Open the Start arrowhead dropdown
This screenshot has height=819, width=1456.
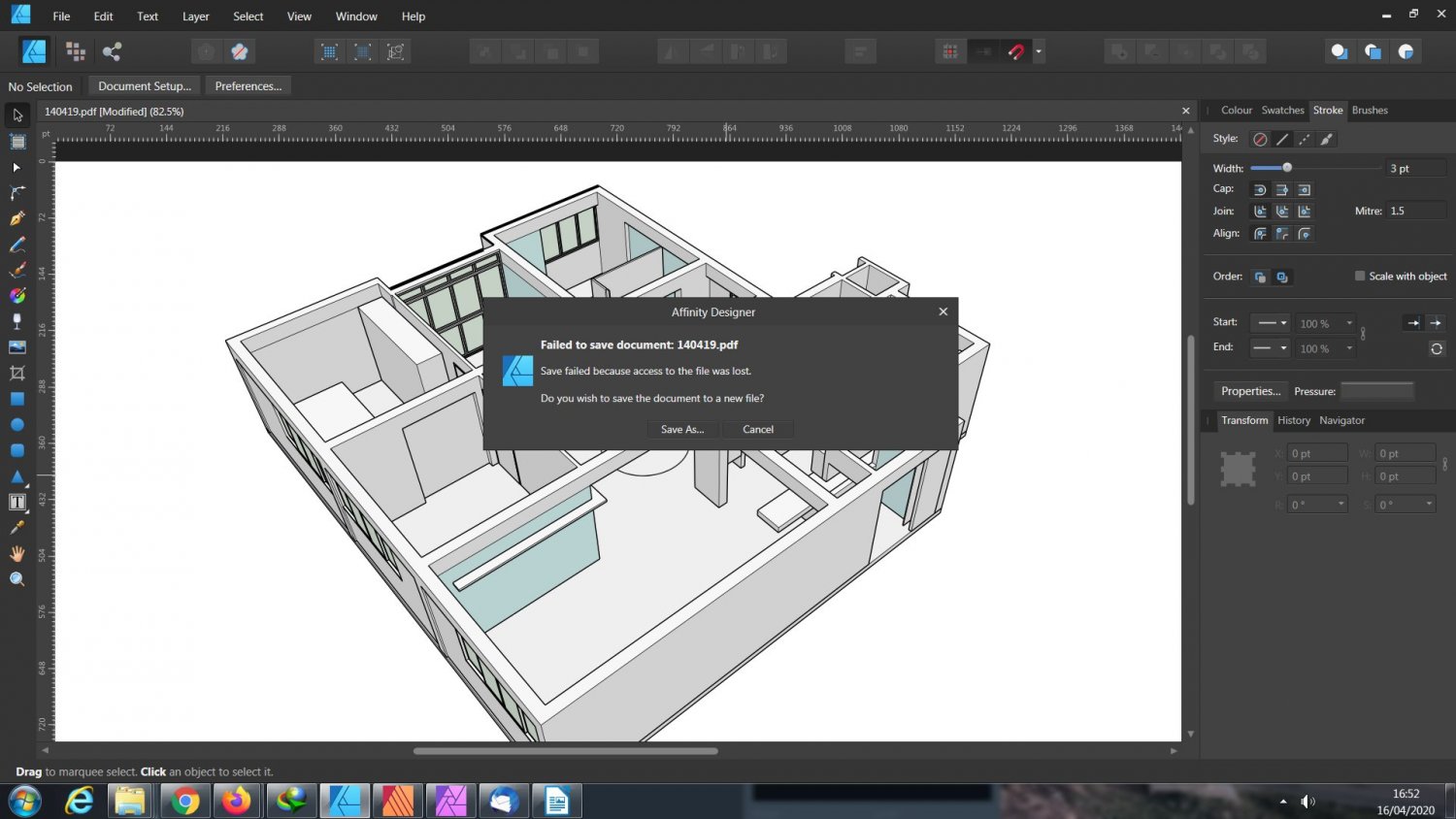coord(1283,322)
